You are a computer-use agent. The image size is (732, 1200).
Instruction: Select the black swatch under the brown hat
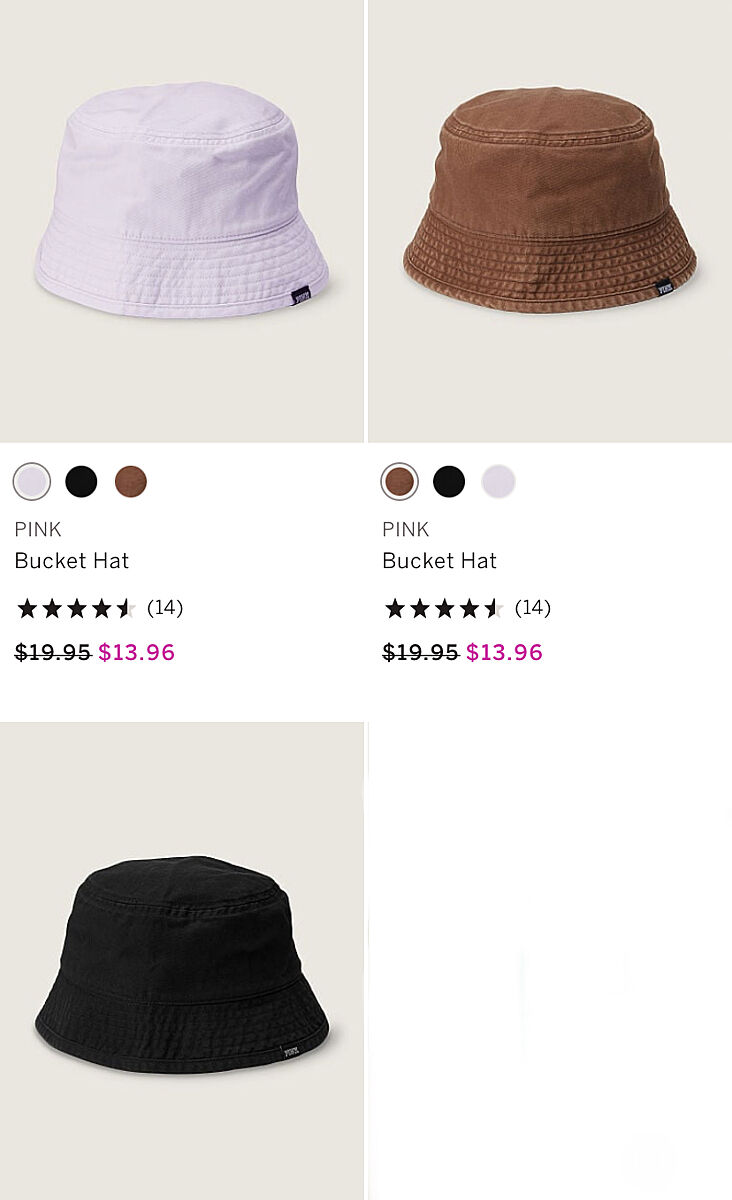click(x=449, y=482)
